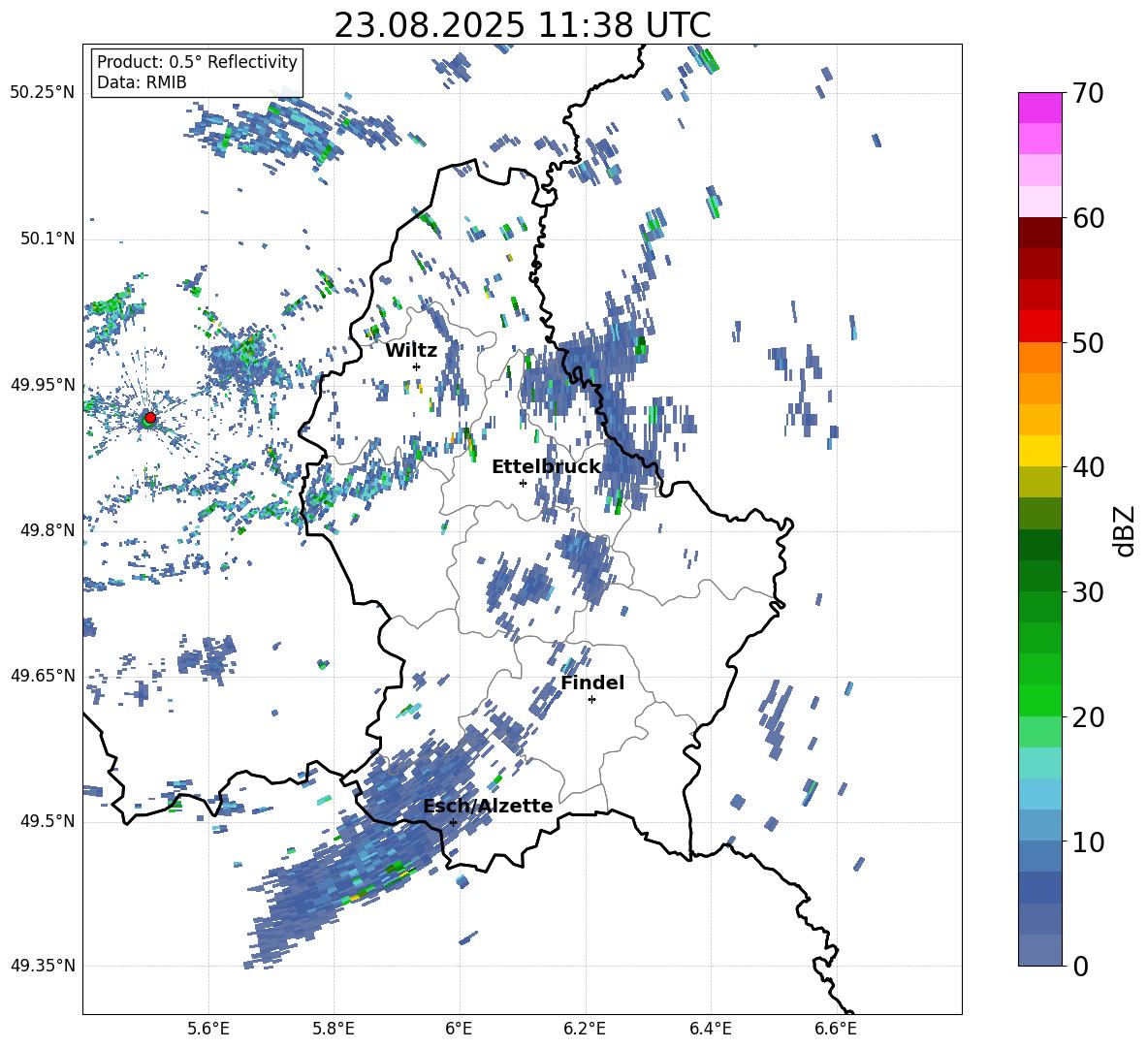Click the Esch/Alzette city label
This screenshot has height=1048, width=1148.
(x=489, y=806)
